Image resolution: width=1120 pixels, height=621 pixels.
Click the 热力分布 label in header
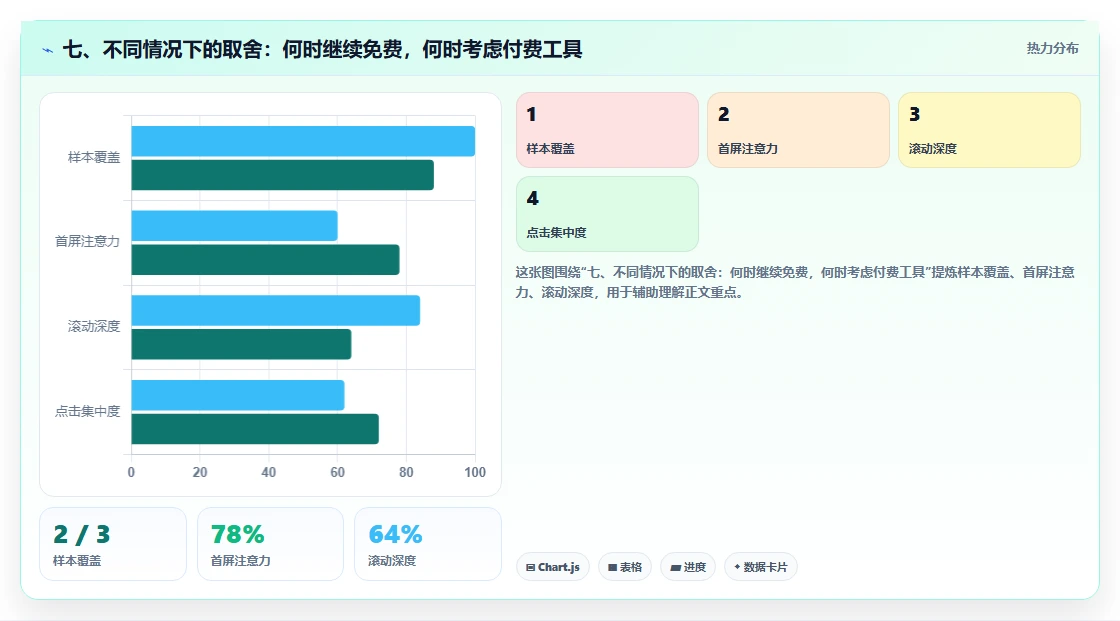1052,48
